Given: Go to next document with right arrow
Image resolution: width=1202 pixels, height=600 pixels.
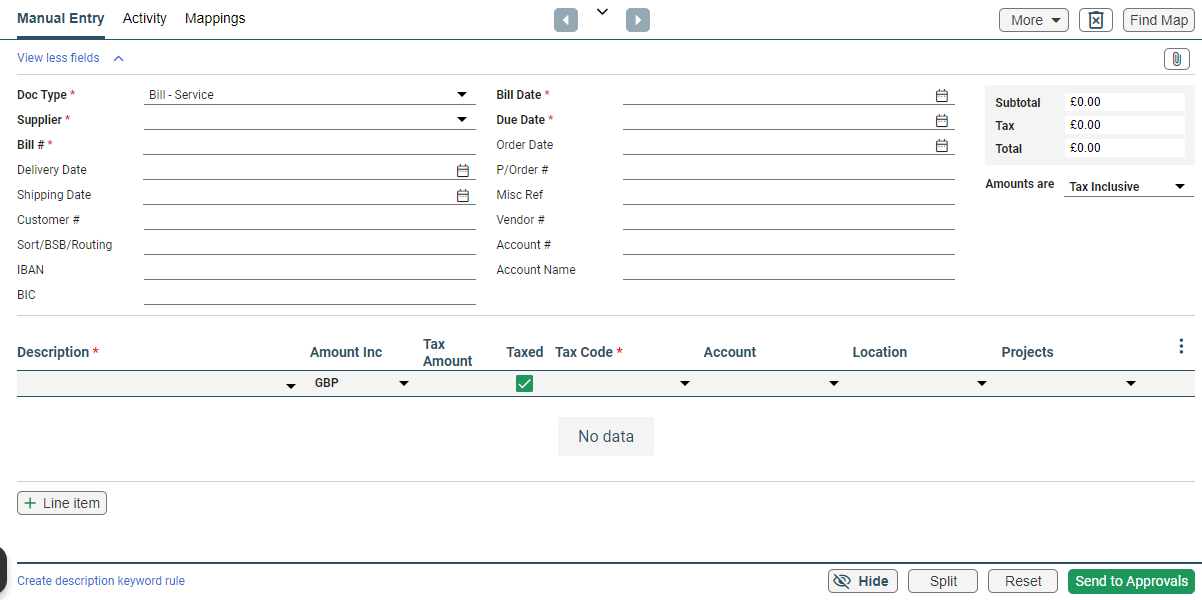Looking at the screenshot, I should 637,19.
